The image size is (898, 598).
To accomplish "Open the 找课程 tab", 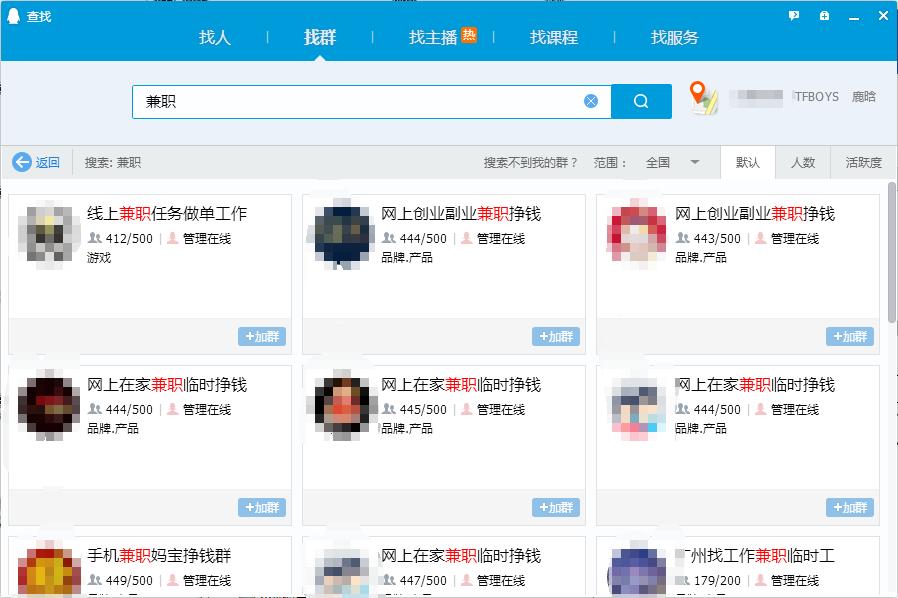I will [x=553, y=36].
